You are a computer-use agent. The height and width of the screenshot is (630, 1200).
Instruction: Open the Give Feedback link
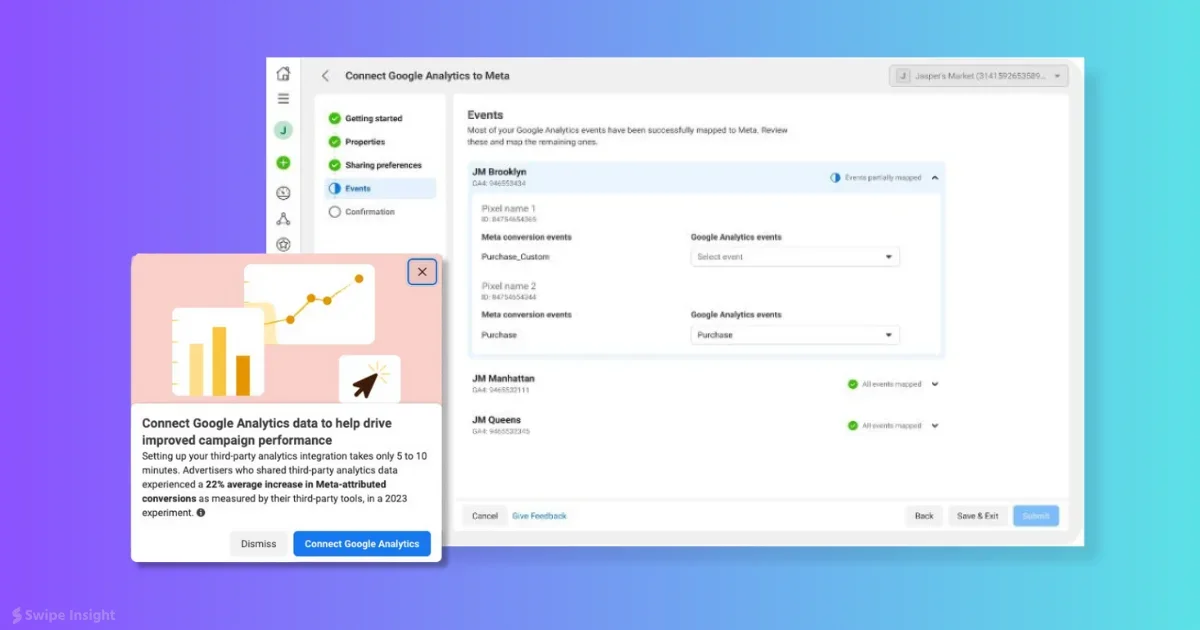pos(539,516)
